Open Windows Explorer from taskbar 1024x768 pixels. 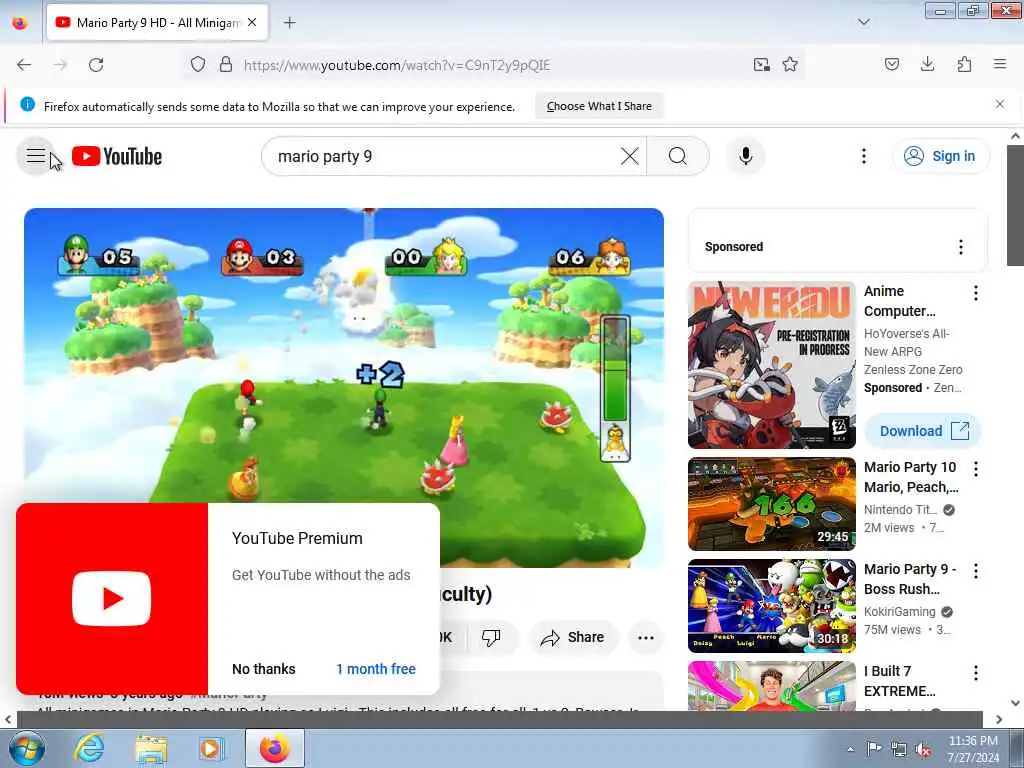tap(151, 748)
